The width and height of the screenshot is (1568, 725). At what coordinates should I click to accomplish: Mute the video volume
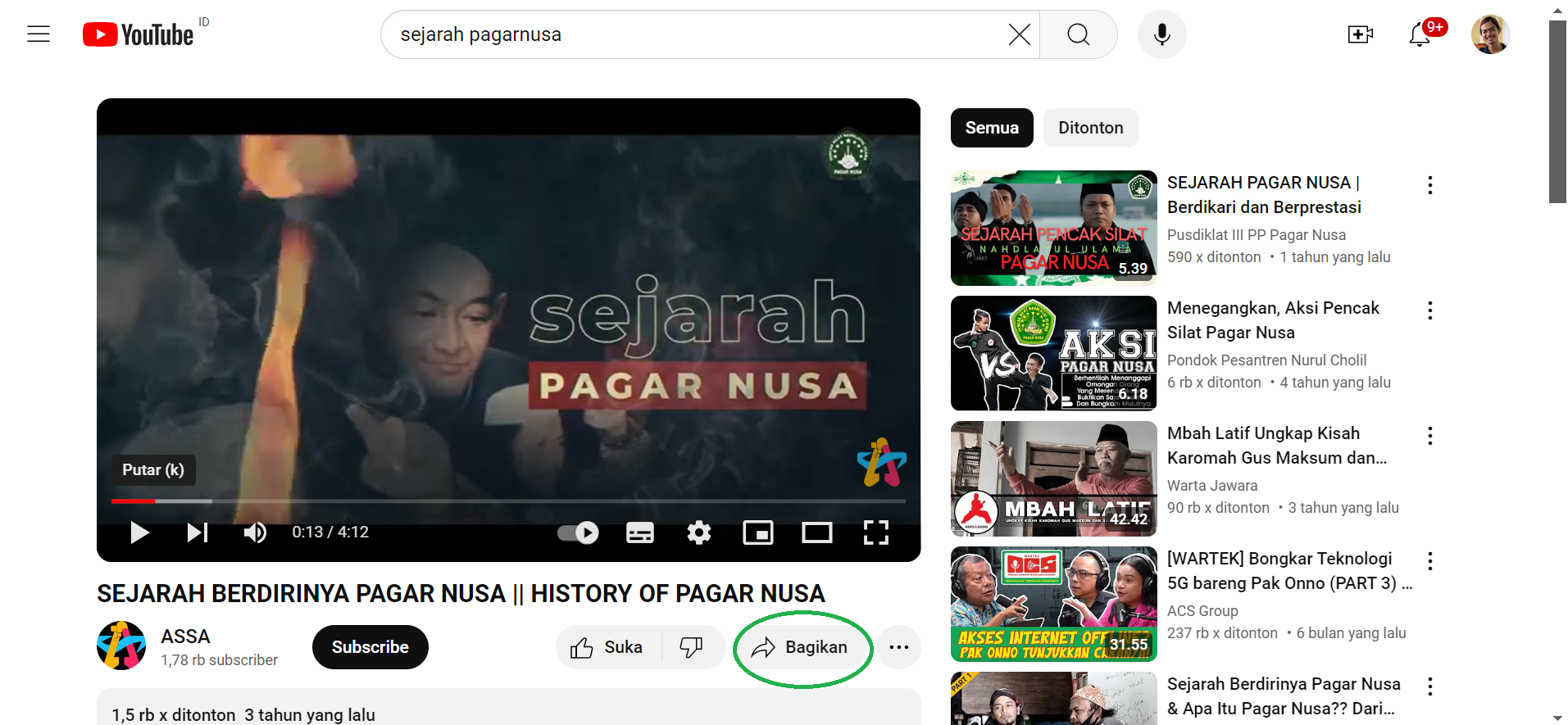click(x=255, y=533)
